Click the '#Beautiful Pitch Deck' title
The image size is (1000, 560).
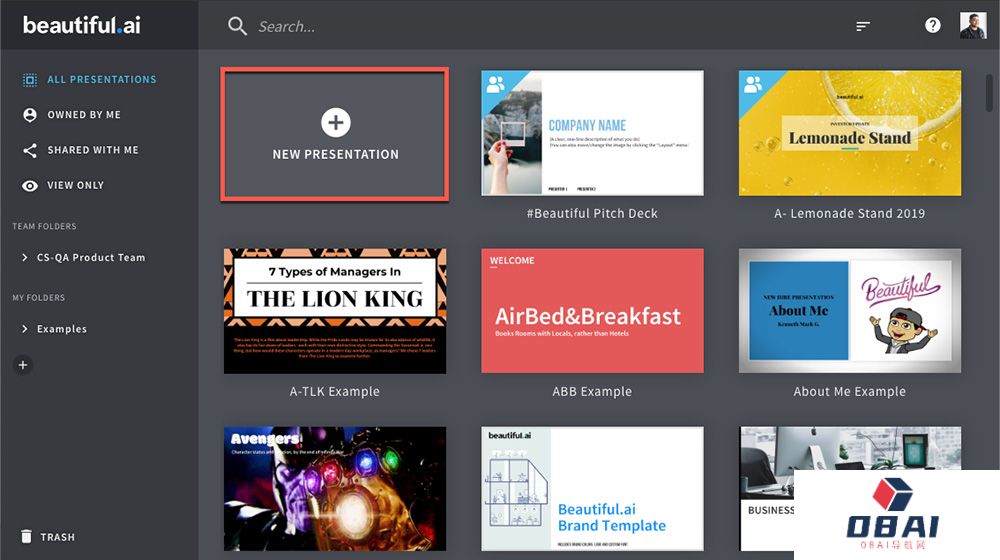tap(592, 214)
